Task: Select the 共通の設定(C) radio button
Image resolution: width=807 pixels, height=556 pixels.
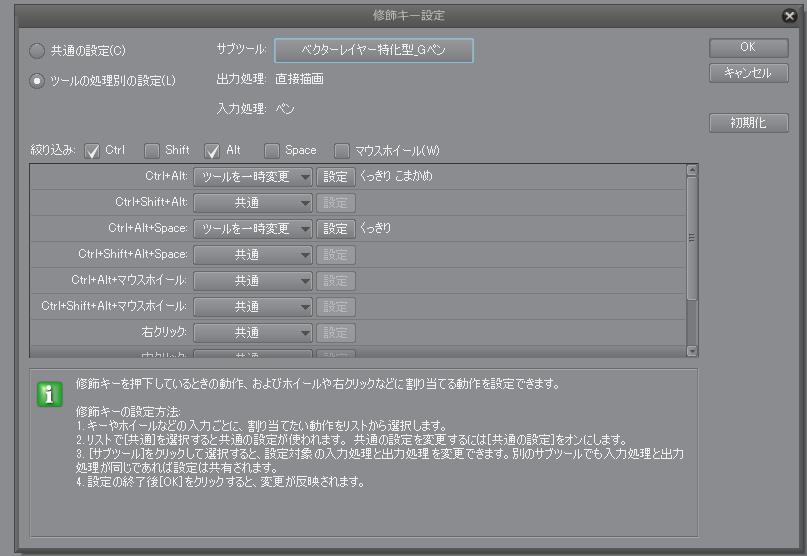Action: pyautogui.click(x=37, y=50)
